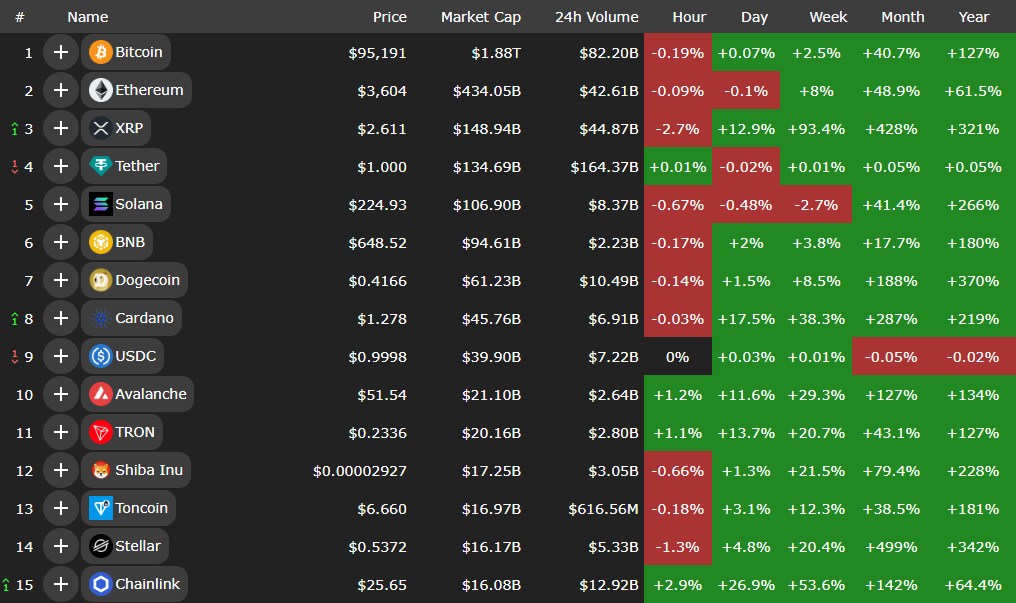Click the Cardano logo icon

tap(101, 318)
